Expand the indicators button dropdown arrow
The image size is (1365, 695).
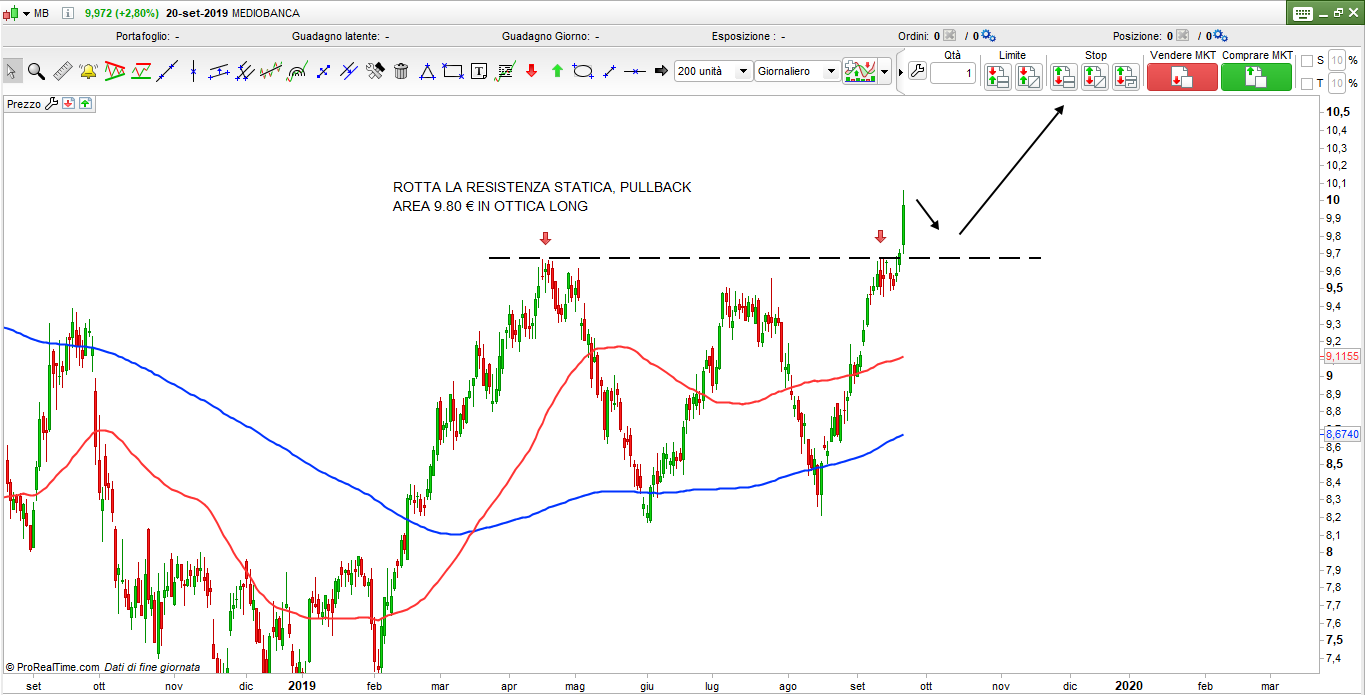click(884, 72)
